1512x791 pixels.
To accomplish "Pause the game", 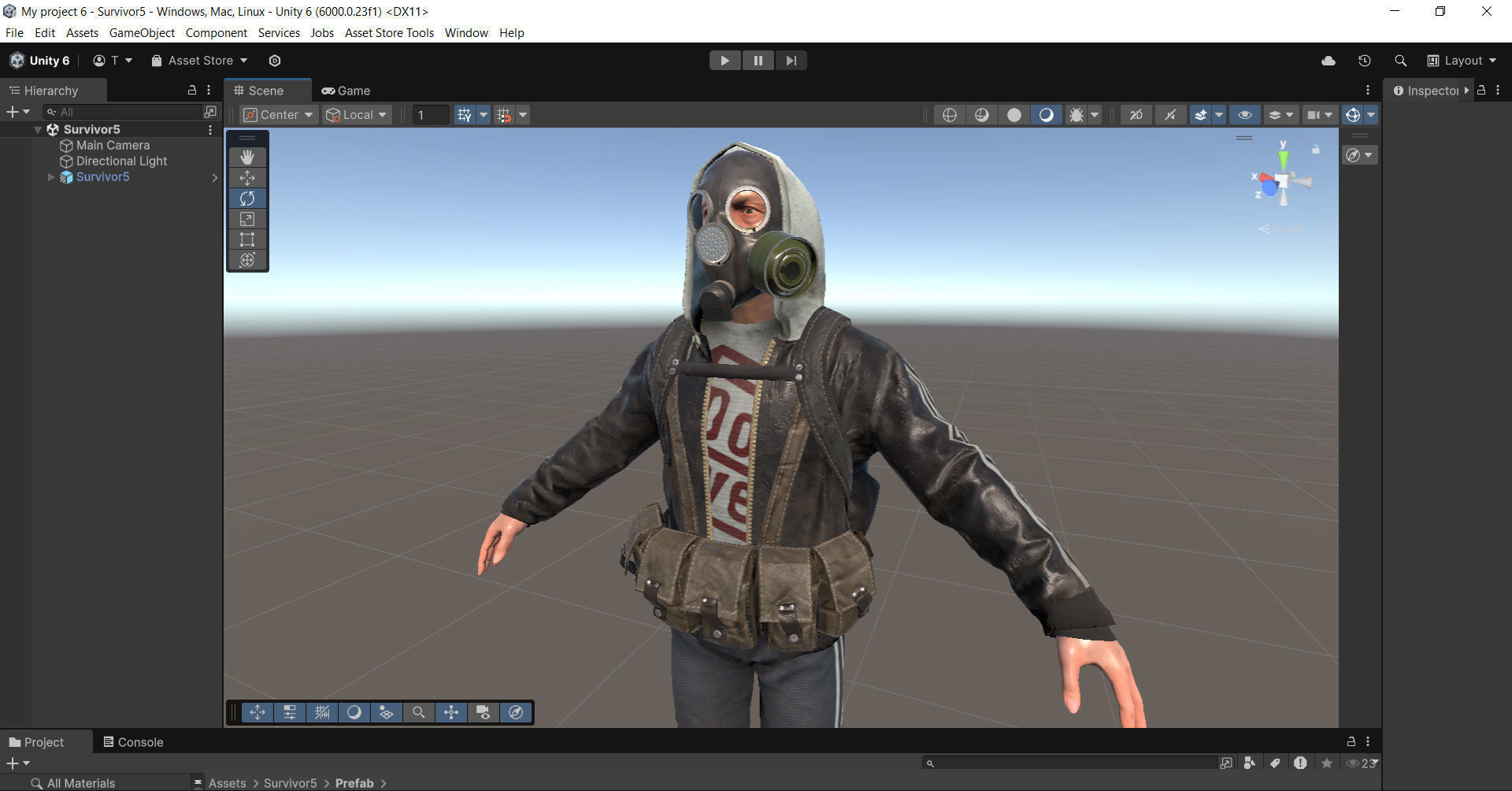I will 758,61.
